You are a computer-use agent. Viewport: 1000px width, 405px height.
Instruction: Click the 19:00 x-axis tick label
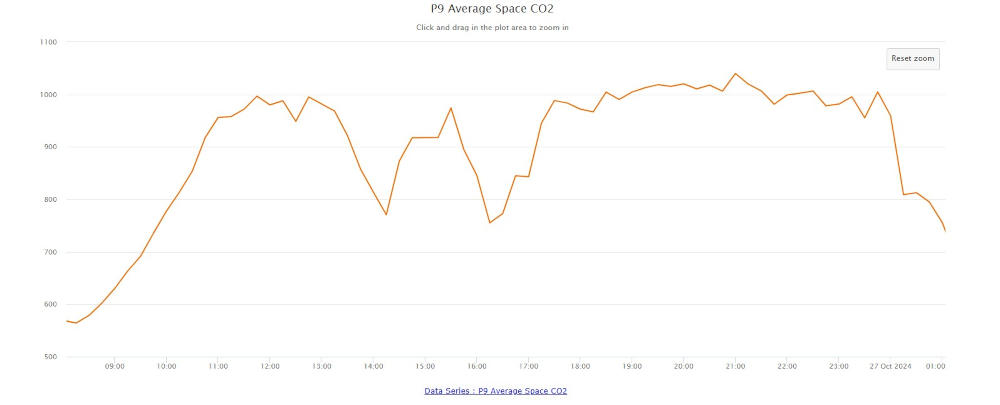tap(632, 367)
